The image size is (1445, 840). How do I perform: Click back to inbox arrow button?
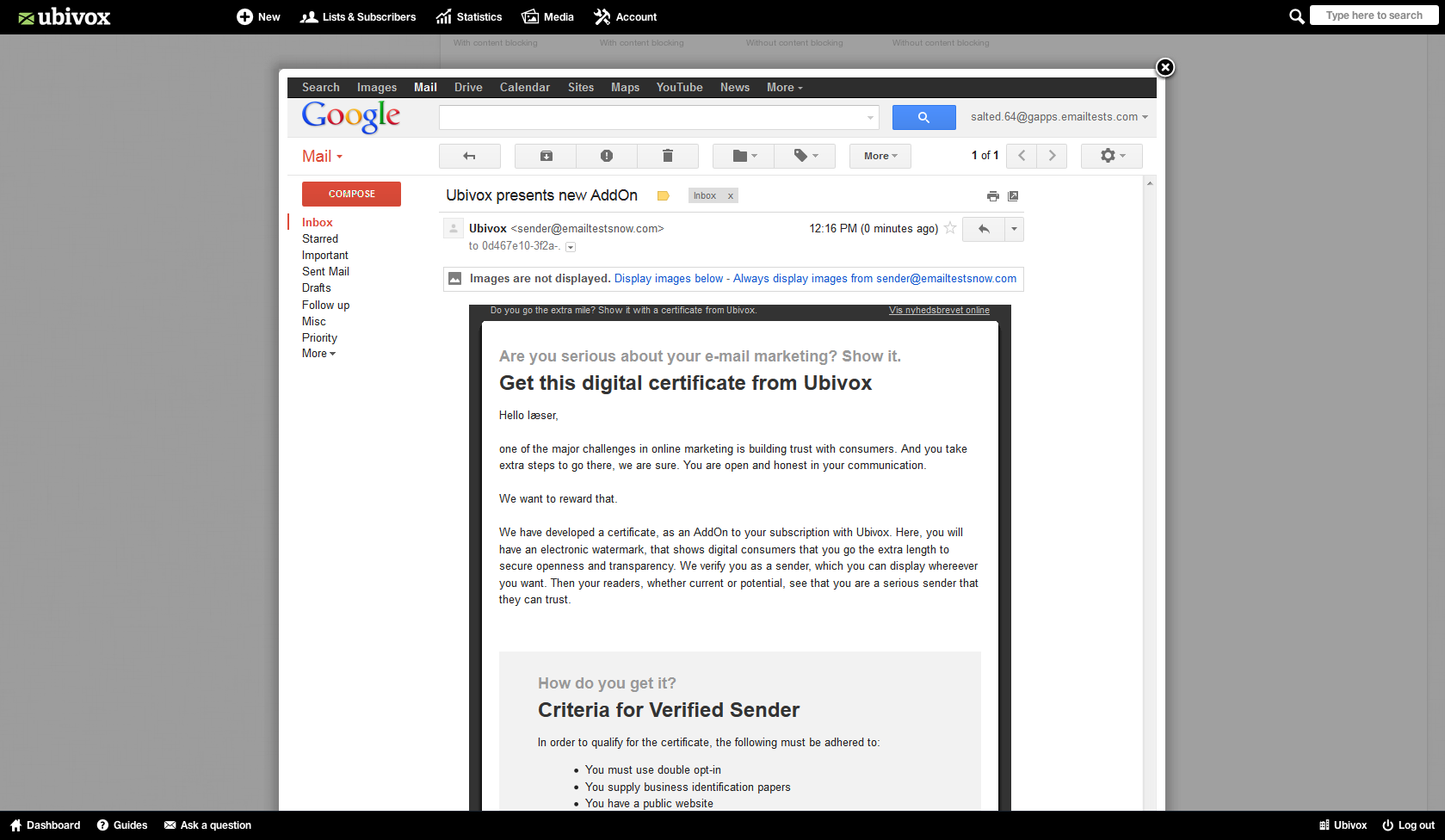click(469, 156)
